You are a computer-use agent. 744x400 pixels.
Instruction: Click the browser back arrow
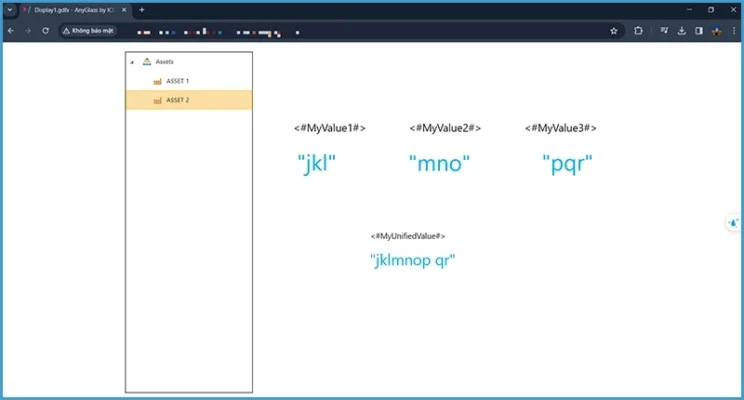(x=10, y=30)
